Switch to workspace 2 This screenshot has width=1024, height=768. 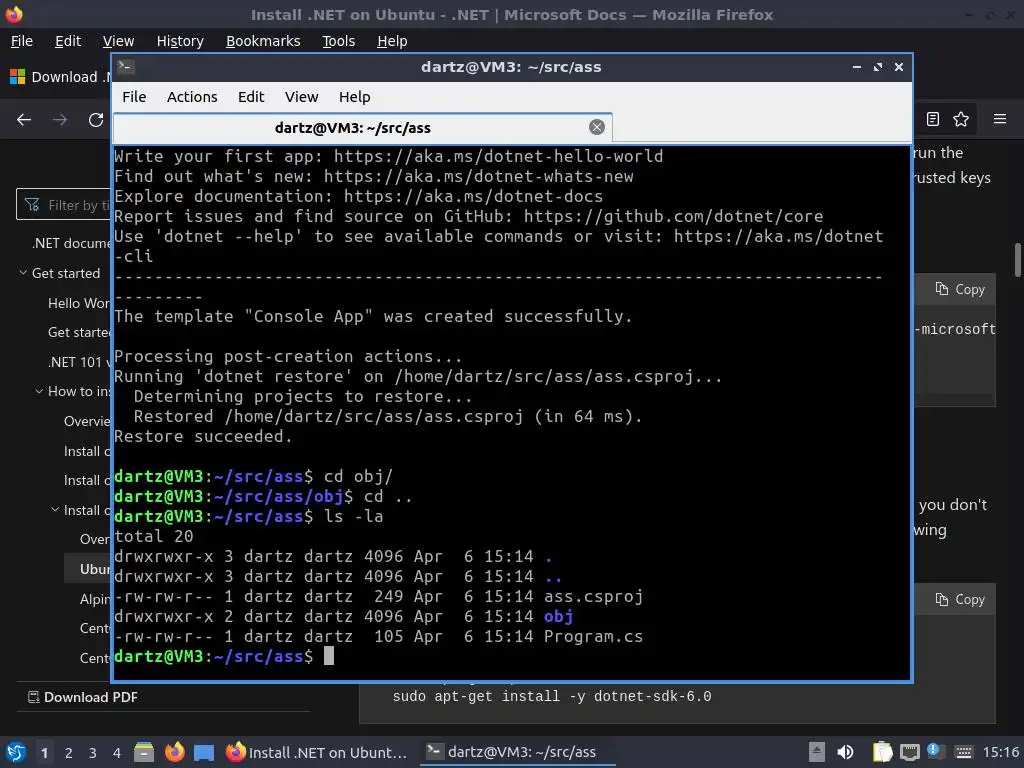pos(69,753)
